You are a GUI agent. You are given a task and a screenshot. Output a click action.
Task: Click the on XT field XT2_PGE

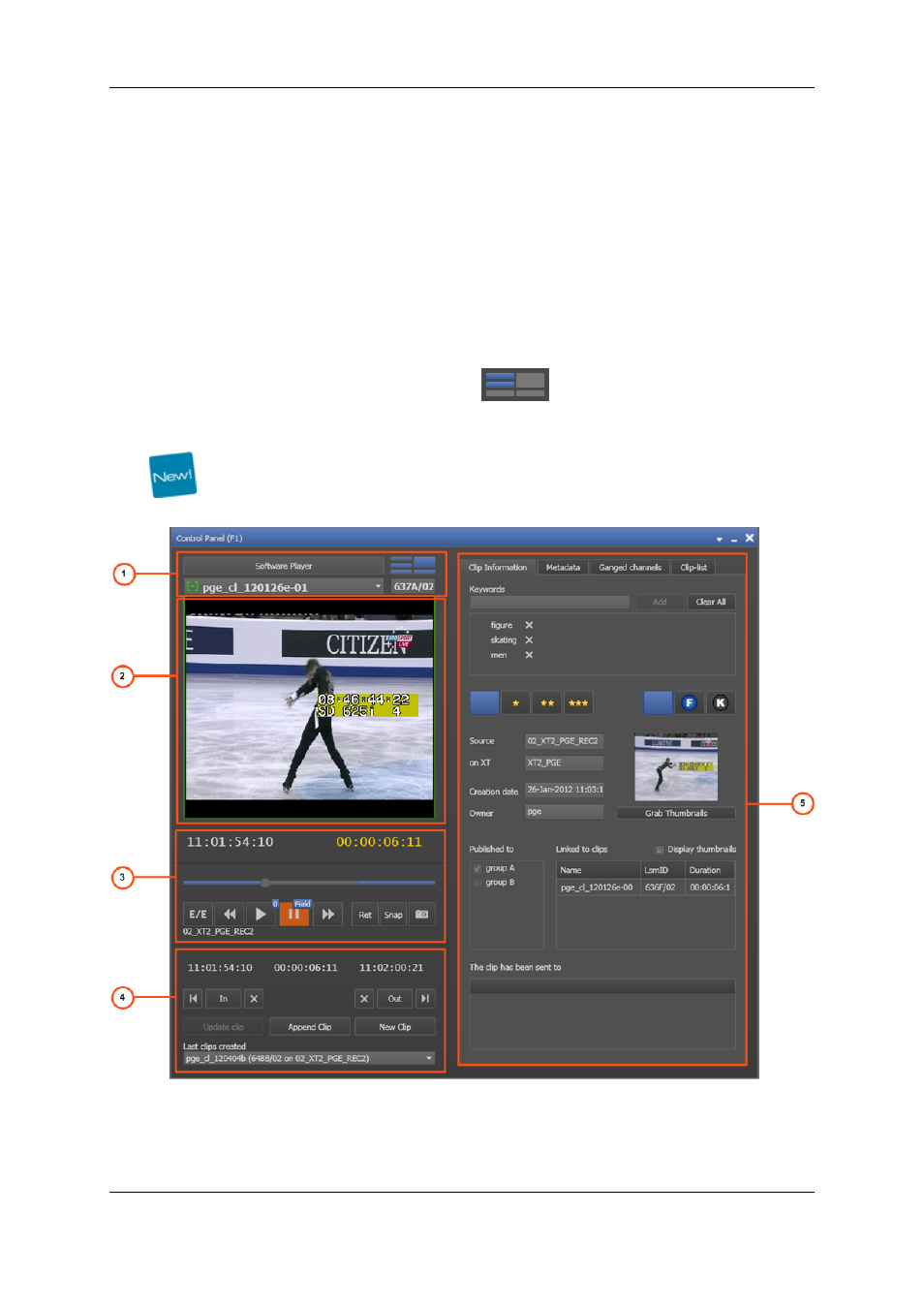(564, 763)
